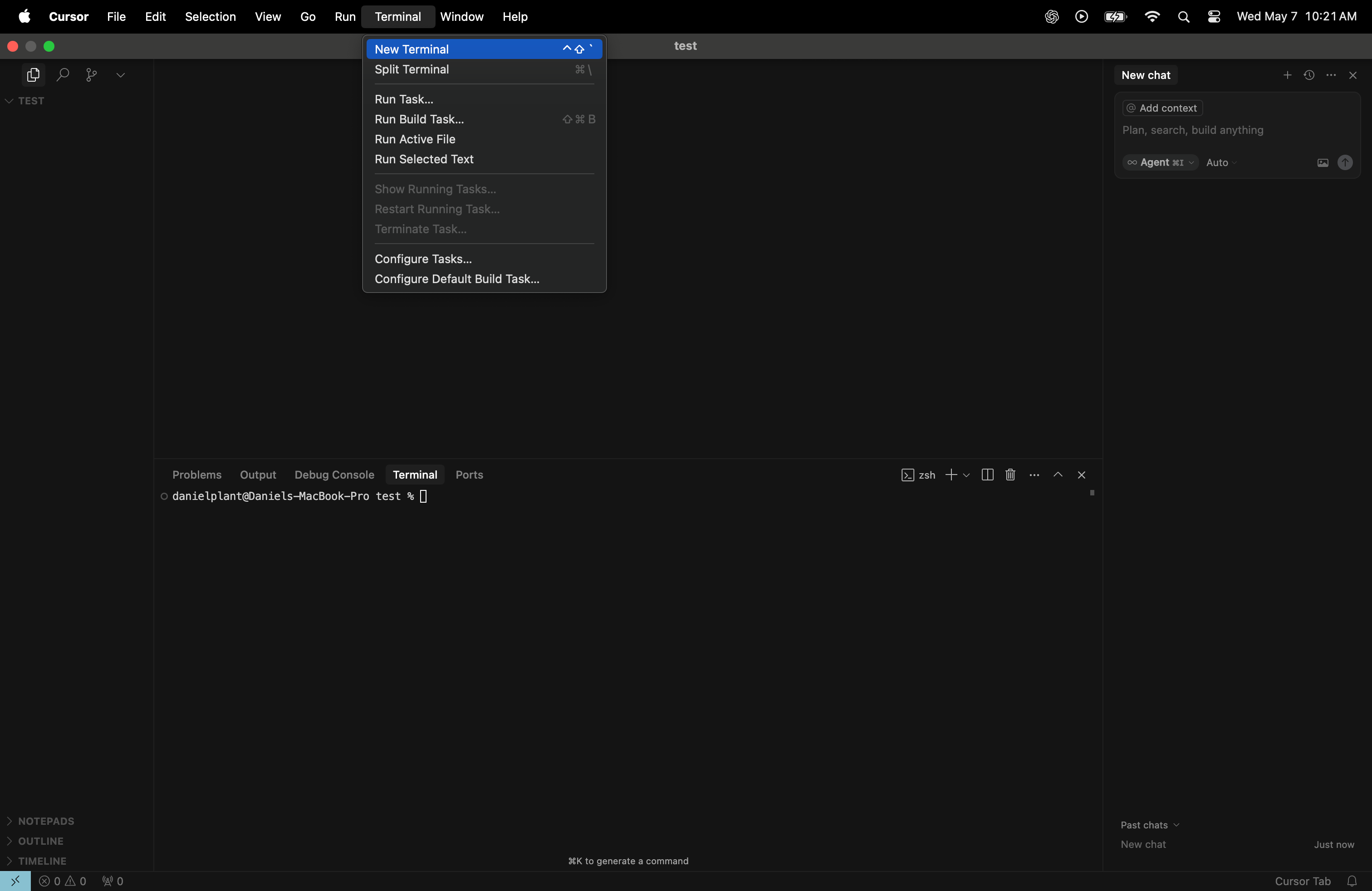Start a new chat with plus icon
This screenshot has height=891, width=1372.
tap(1287, 75)
